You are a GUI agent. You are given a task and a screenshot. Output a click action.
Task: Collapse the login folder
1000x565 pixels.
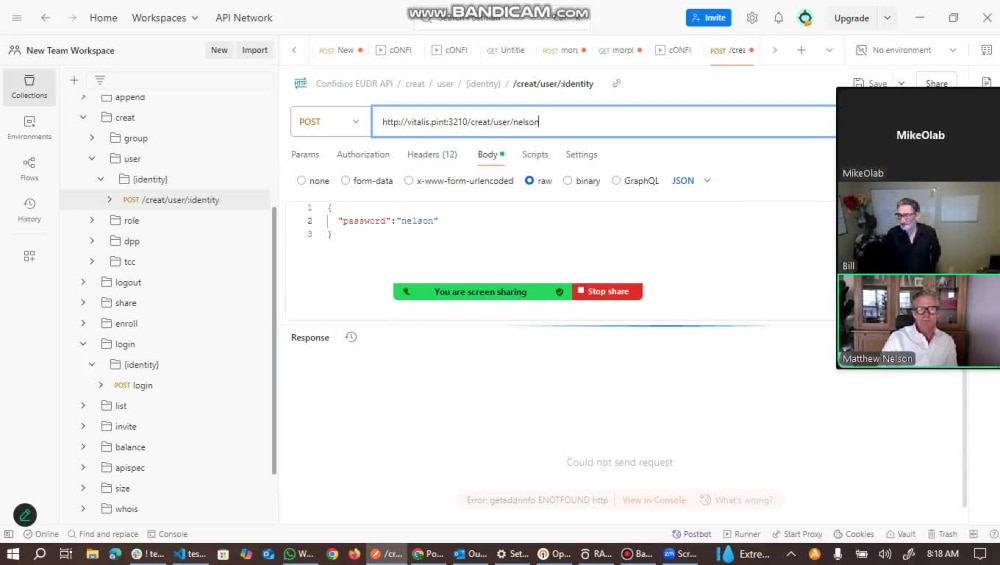click(x=83, y=344)
